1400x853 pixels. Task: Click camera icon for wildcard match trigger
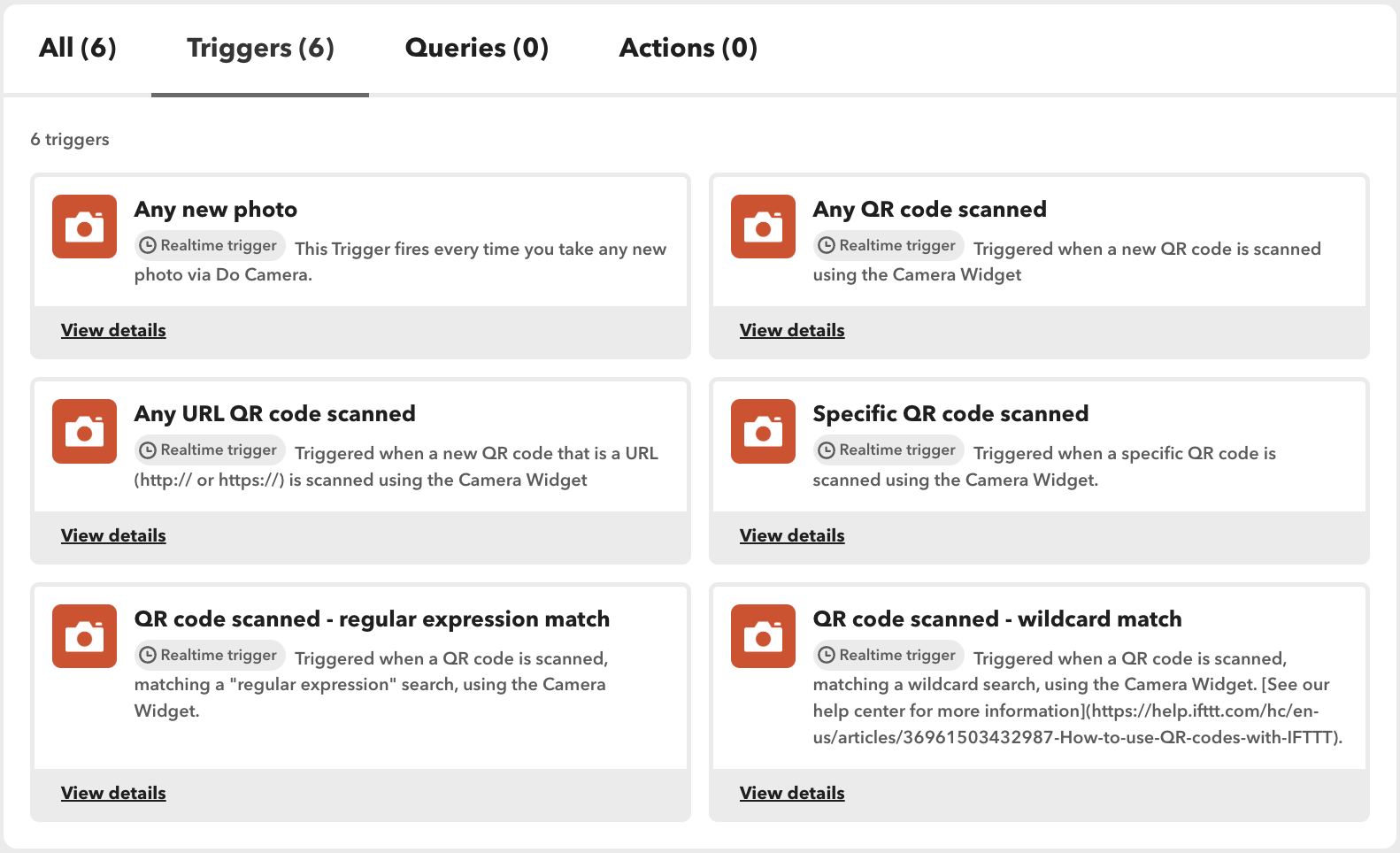(763, 636)
